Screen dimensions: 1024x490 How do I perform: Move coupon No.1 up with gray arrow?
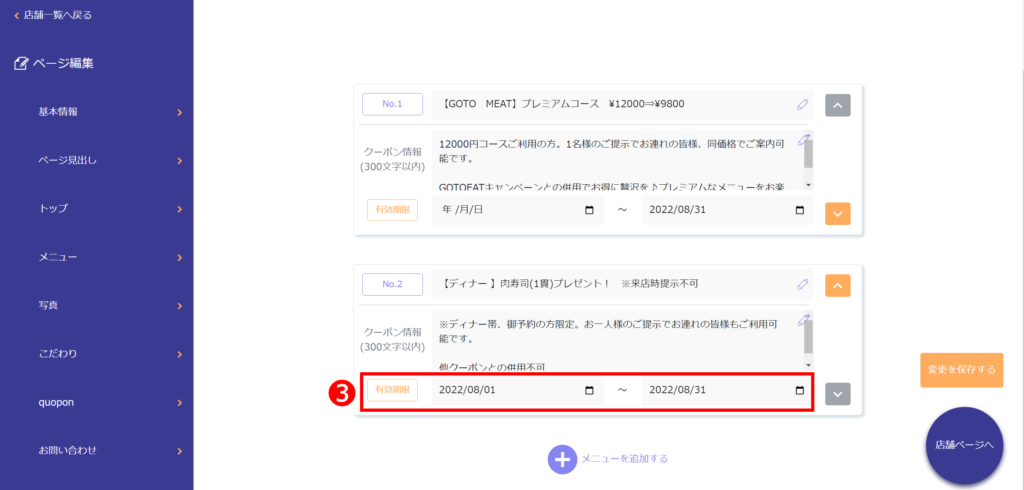837,105
